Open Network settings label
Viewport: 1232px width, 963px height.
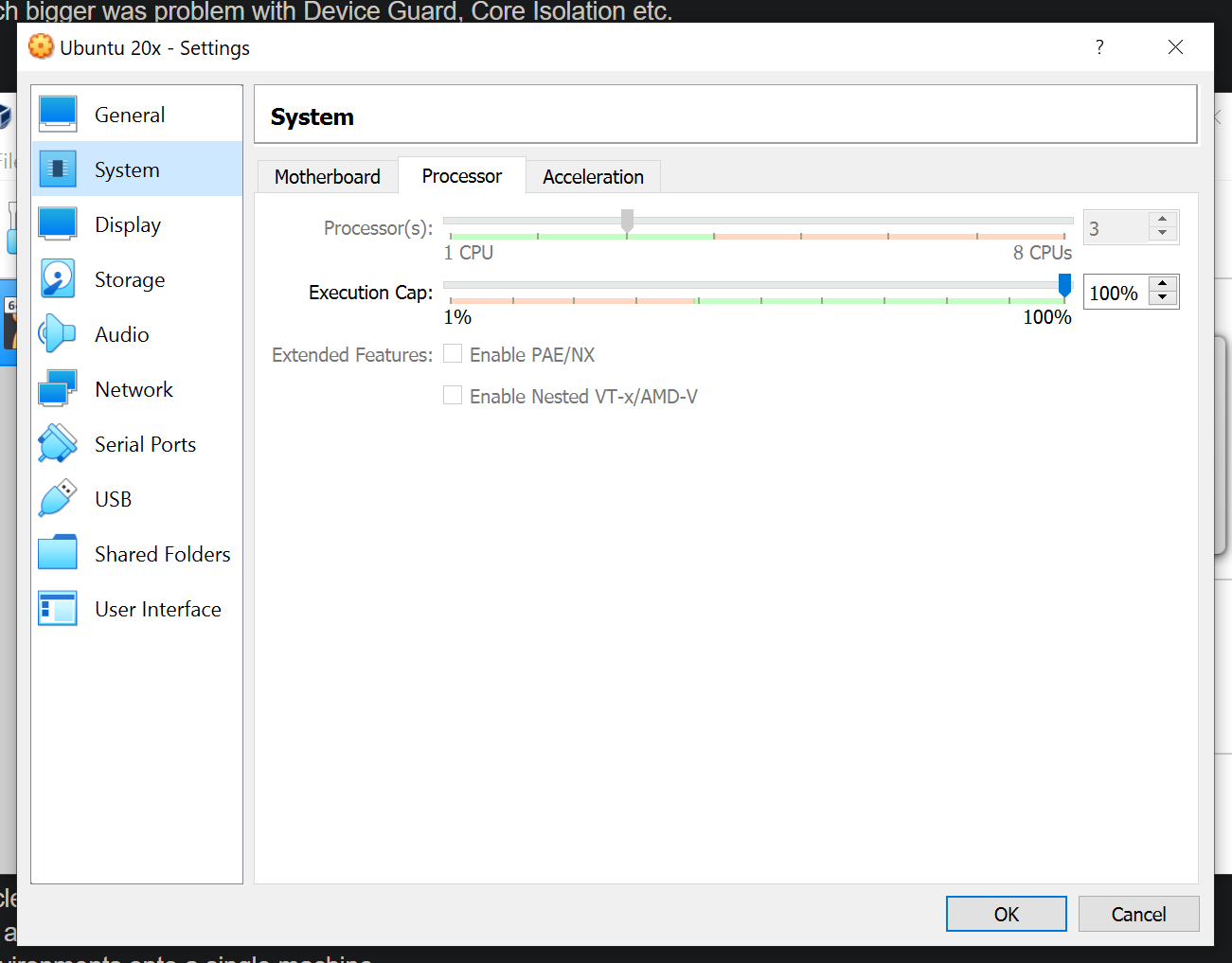point(134,390)
